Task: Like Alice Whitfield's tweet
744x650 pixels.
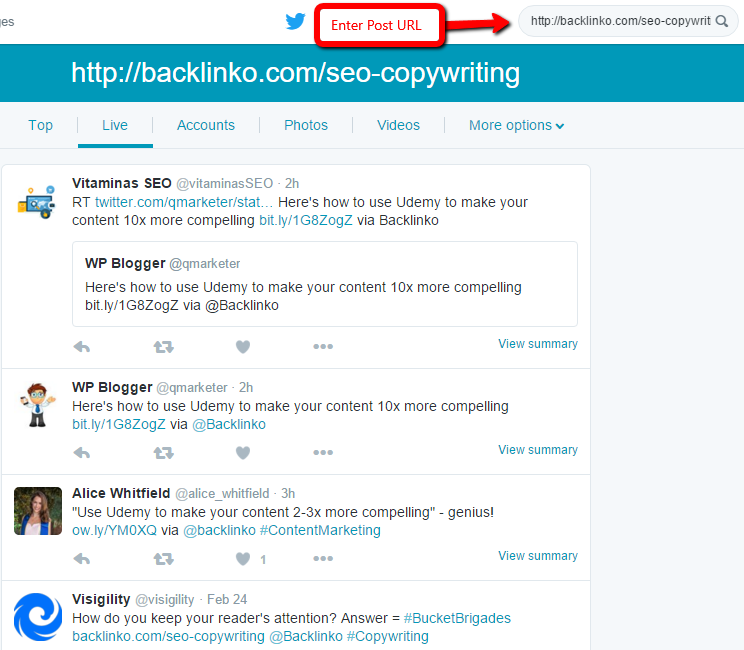Action: pos(242,559)
